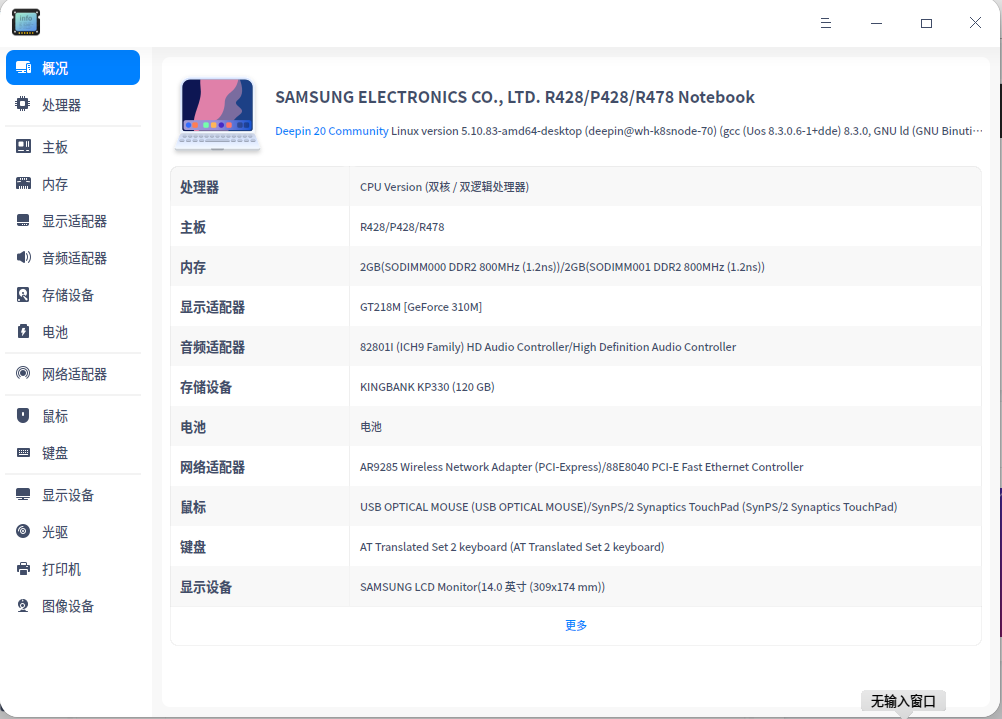Screen dimensions: 1002x719
Task: Choose 打印机 from the sidebar
Action: [x=73, y=569]
